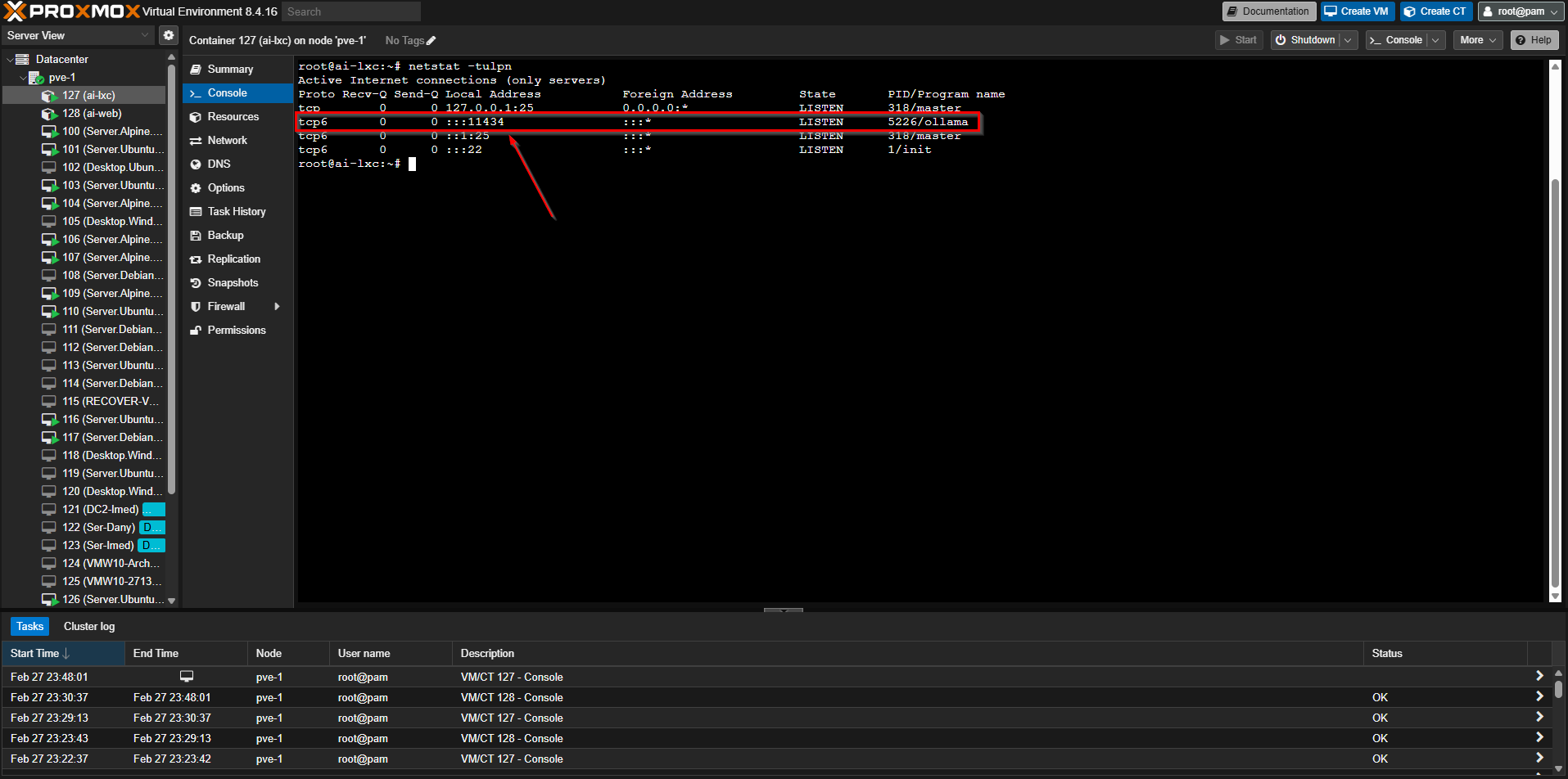Click the Create CT button
The width and height of the screenshot is (1568, 779).
pyautogui.click(x=1435, y=11)
